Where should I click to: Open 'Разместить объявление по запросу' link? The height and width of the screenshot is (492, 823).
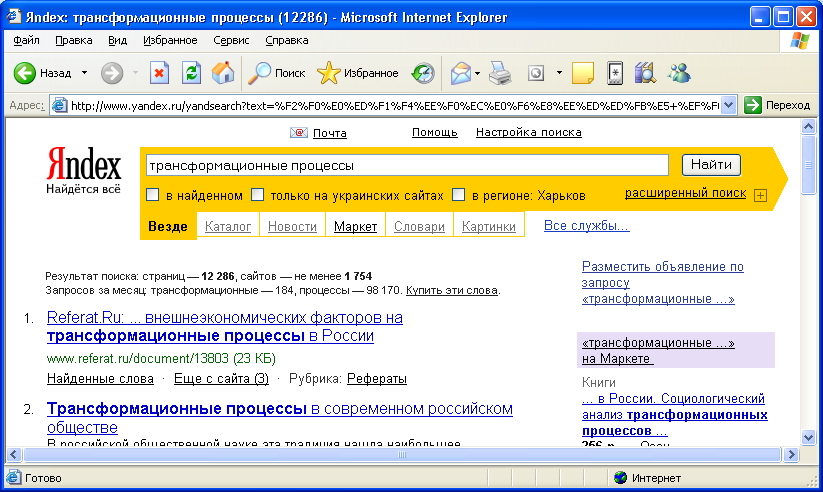click(x=662, y=282)
